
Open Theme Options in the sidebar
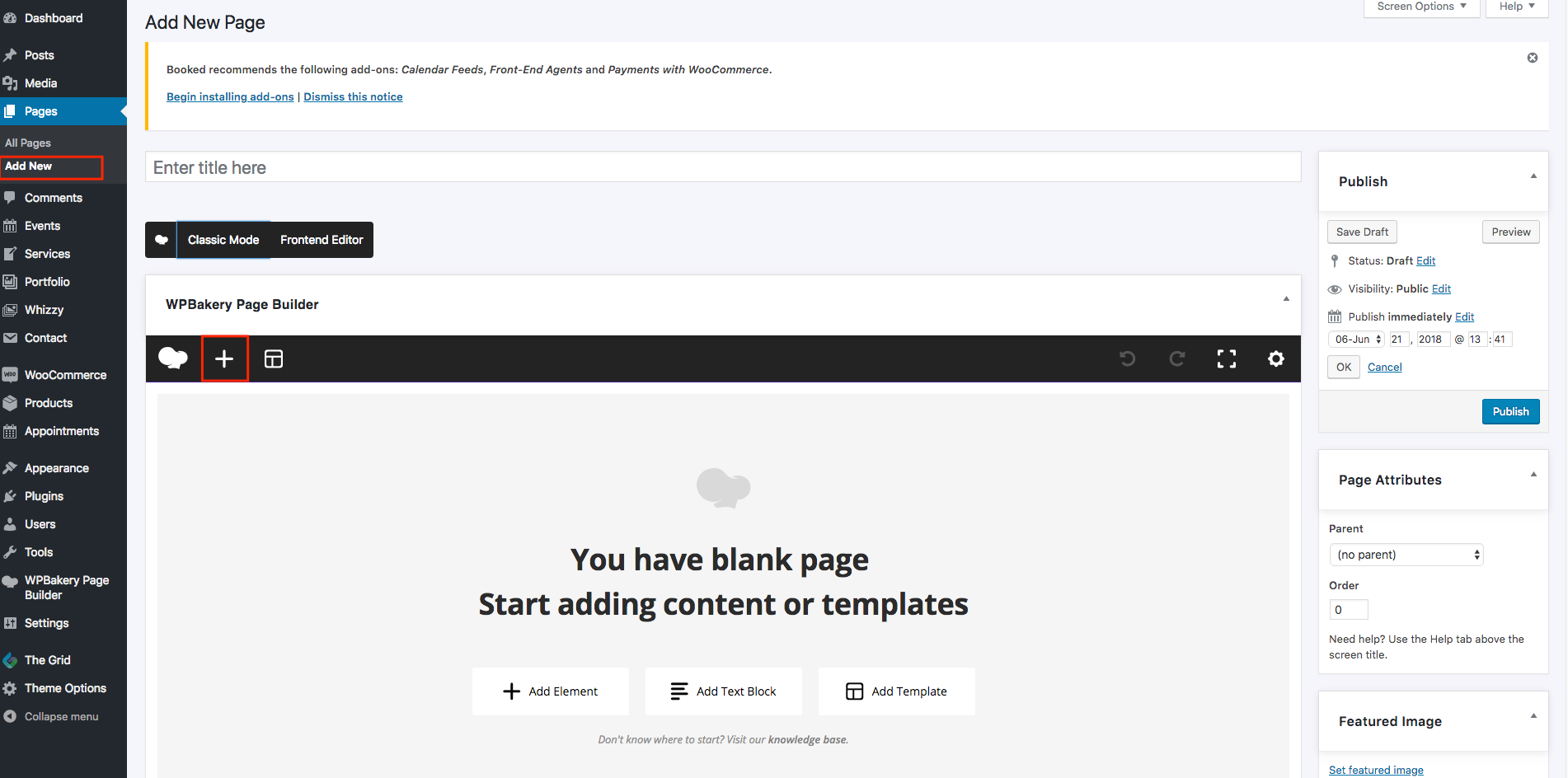[65, 688]
